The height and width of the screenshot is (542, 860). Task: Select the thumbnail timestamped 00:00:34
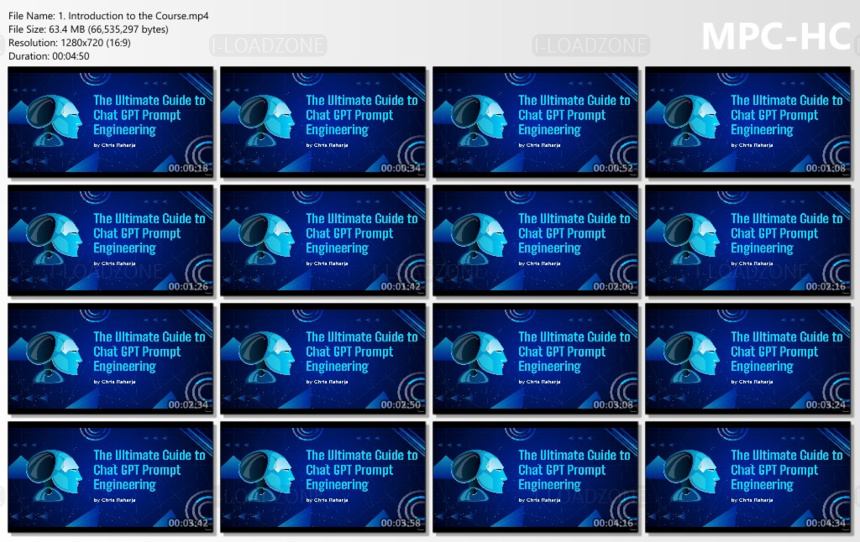323,122
